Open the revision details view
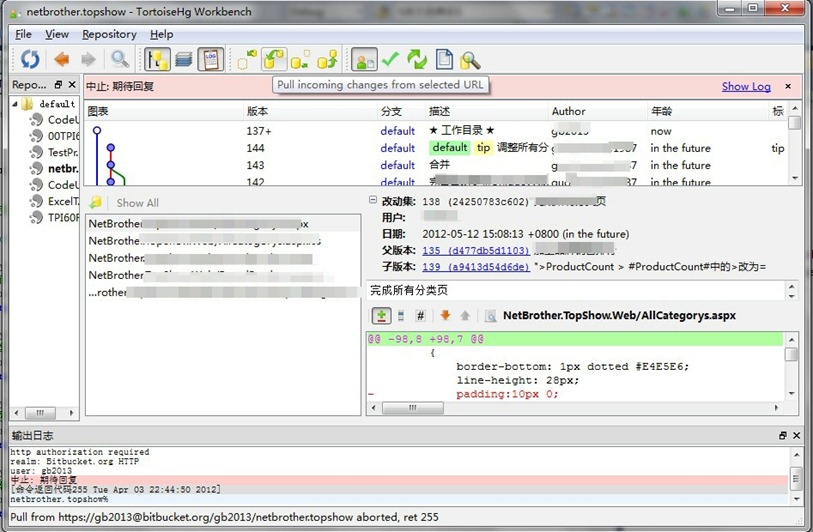The image size is (813, 532). [x=364, y=60]
